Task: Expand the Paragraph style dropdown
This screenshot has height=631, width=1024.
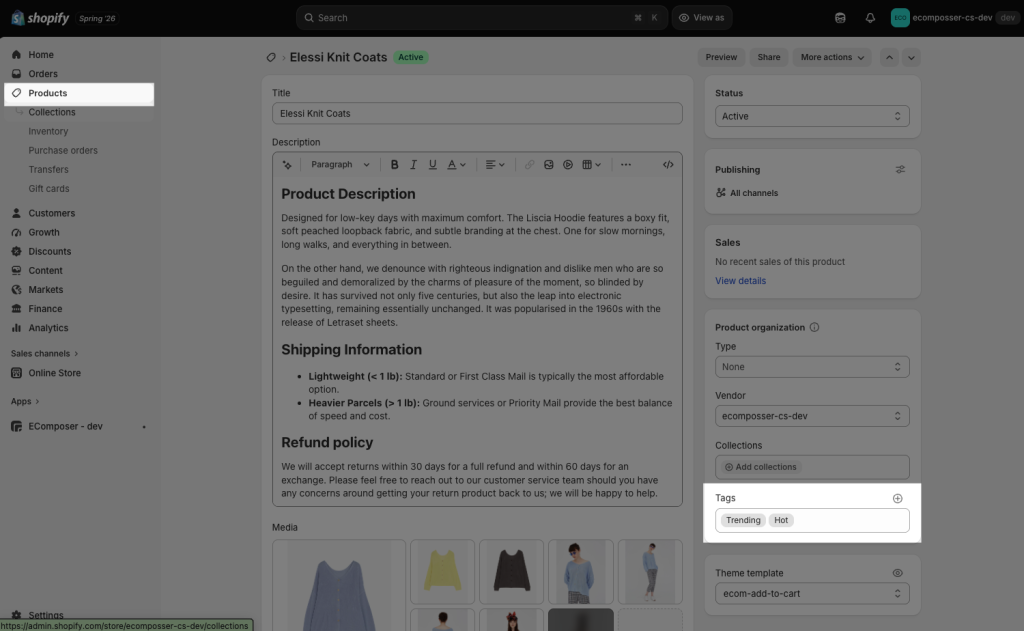Action: 340,165
